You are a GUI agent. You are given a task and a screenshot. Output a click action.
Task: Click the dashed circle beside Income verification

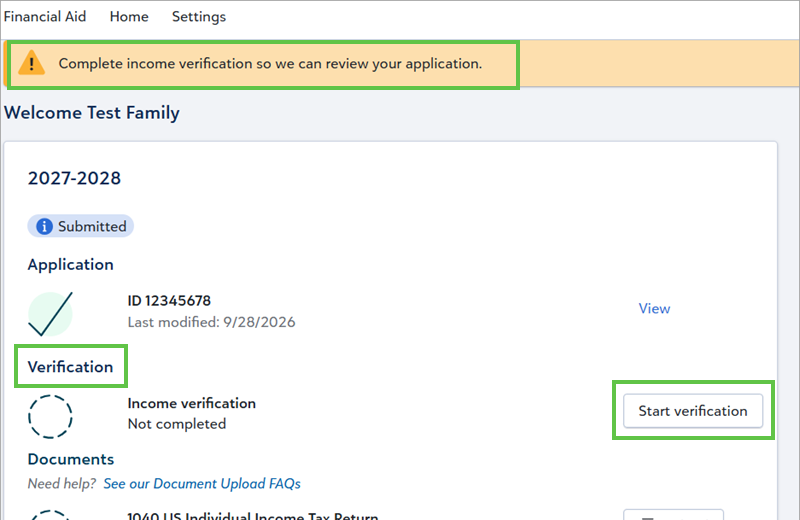click(x=50, y=416)
